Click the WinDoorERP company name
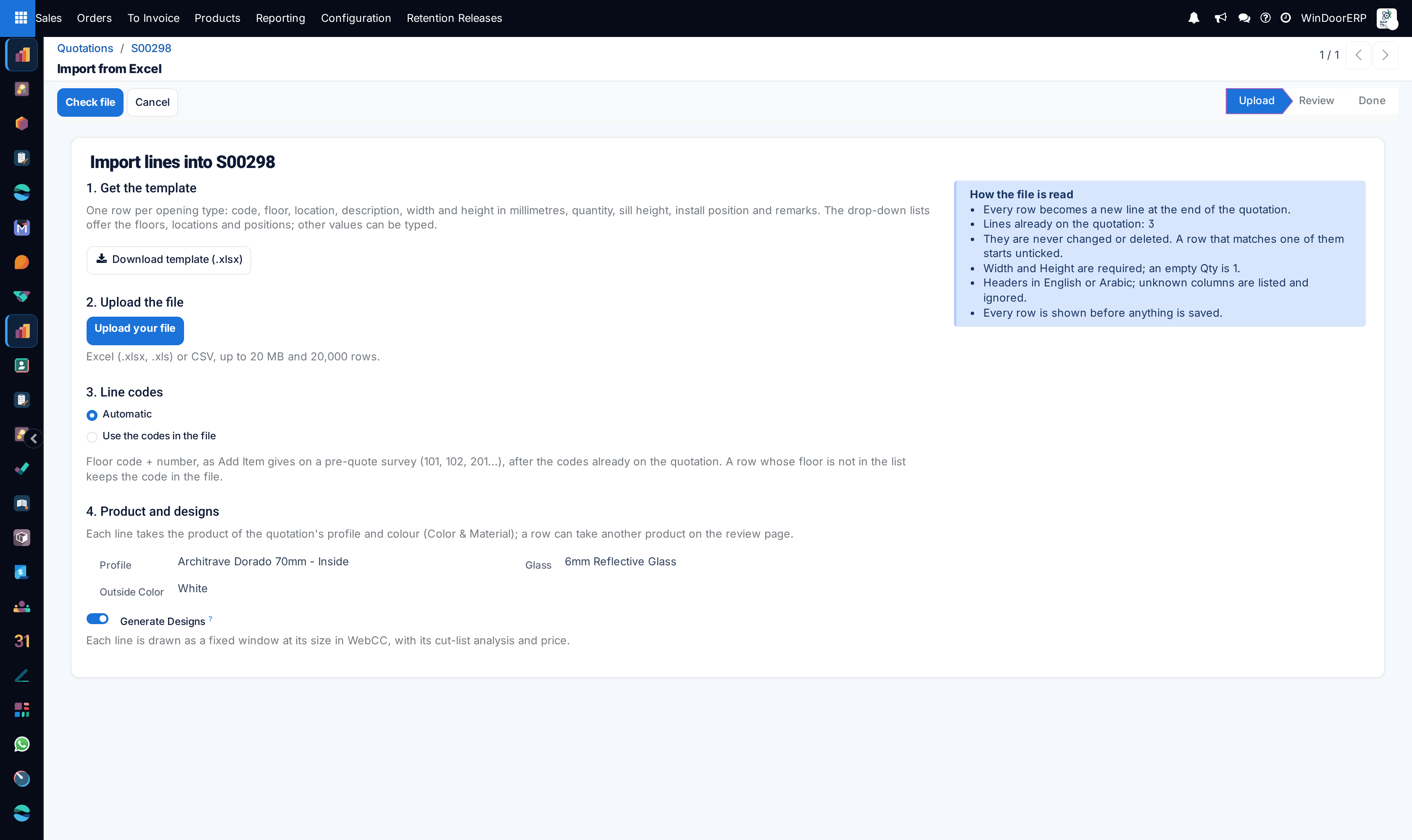 point(1333,18)
